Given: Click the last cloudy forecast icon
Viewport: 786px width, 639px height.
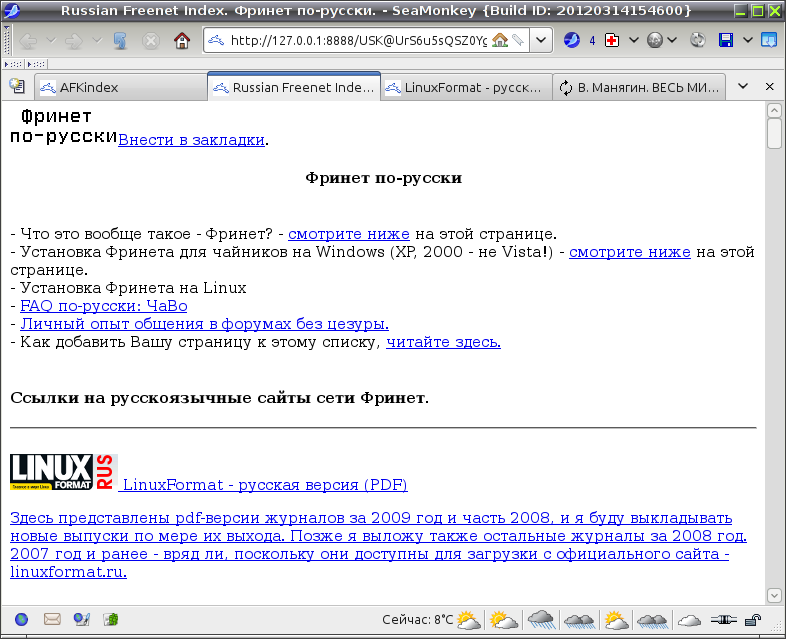Looking at the screenshot, I should (x=689, y=620).
